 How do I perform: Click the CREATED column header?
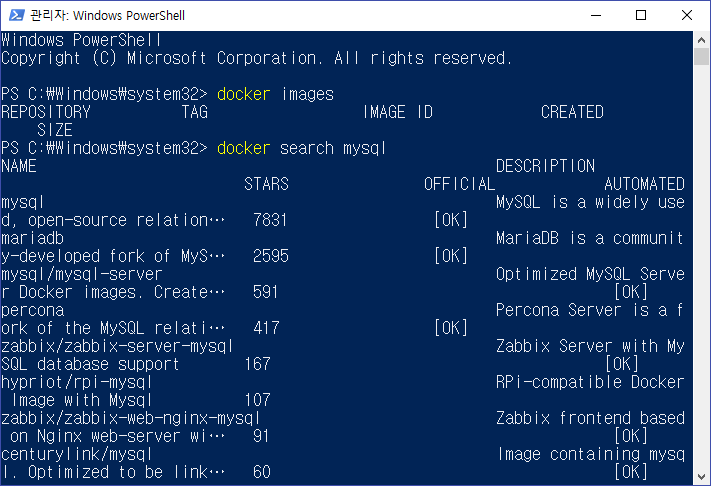pos(572,112)
